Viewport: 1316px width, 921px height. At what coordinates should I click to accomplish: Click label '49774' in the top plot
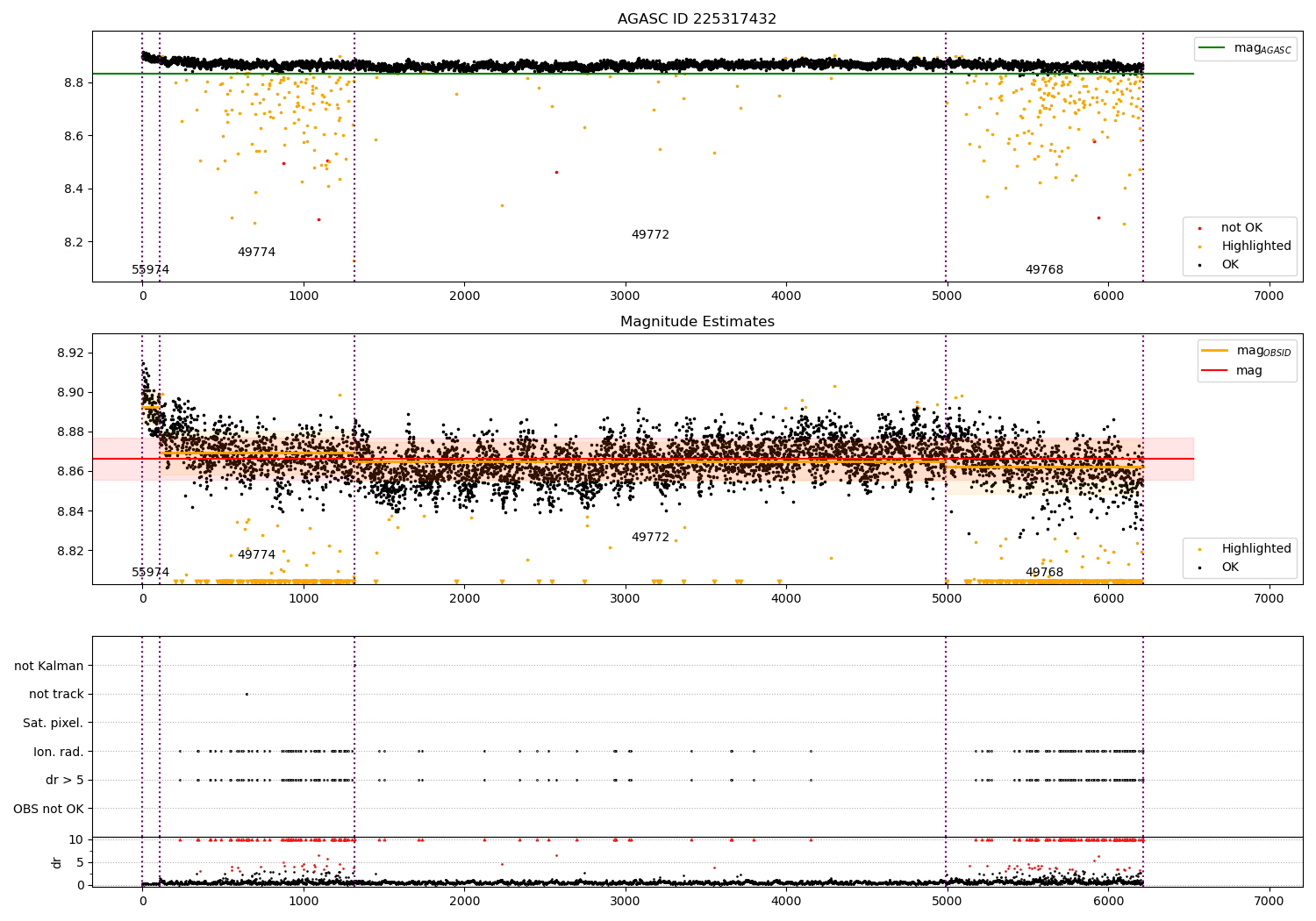(256, 253)
